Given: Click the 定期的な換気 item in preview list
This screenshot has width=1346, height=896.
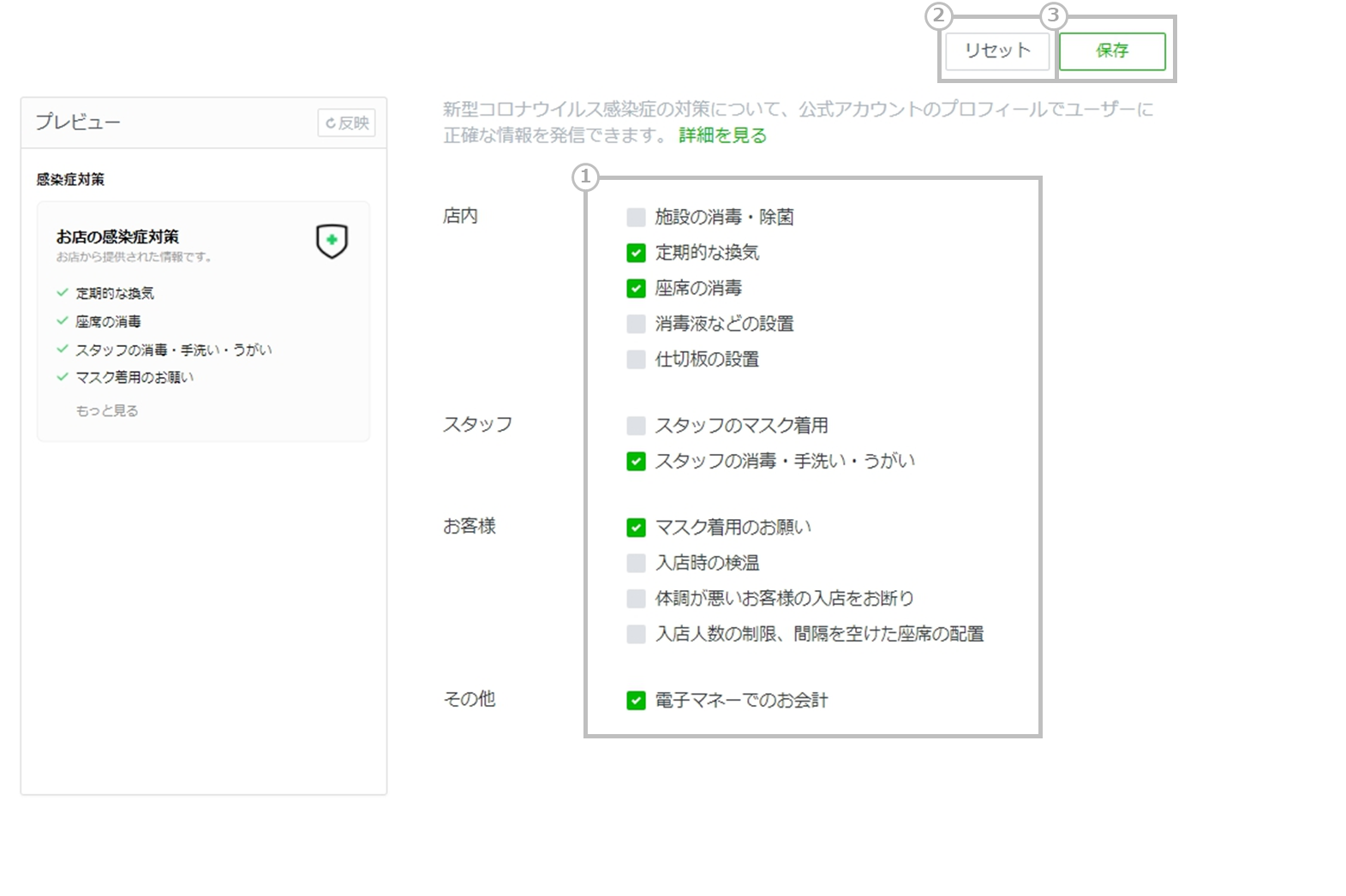Looking at the screenshot, I should click(x=115, y=294).
